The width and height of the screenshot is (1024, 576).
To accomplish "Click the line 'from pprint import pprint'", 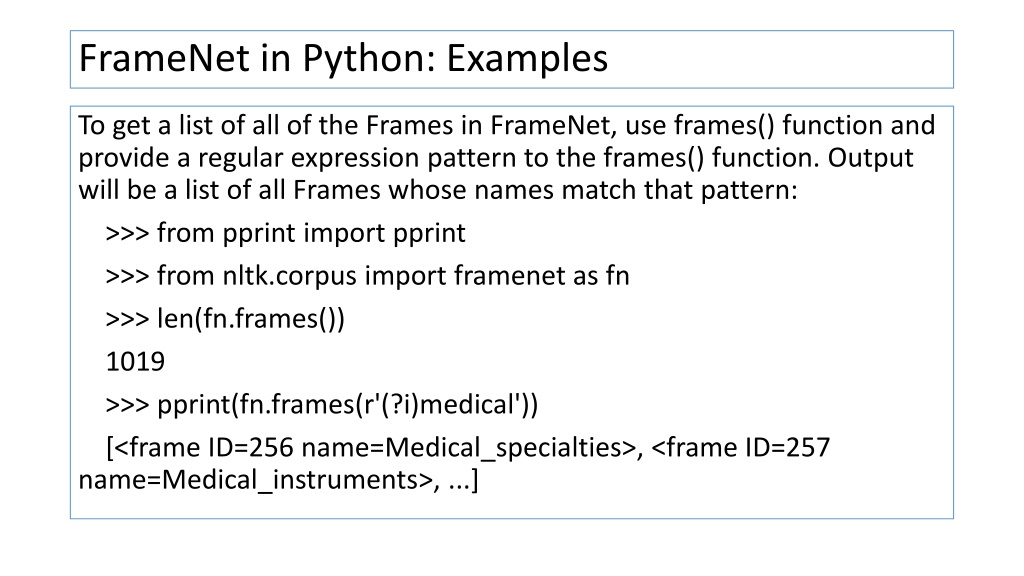I will tap(285, 233).
